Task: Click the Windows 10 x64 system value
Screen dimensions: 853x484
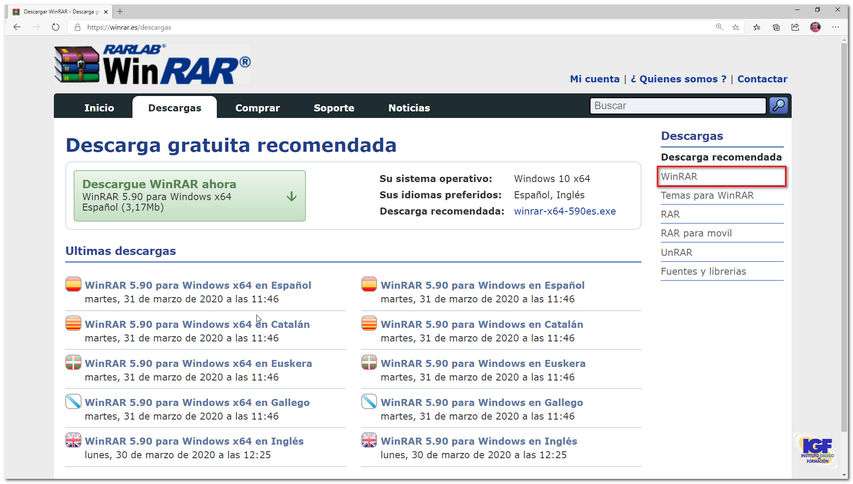Action: [x=552, y=178]
